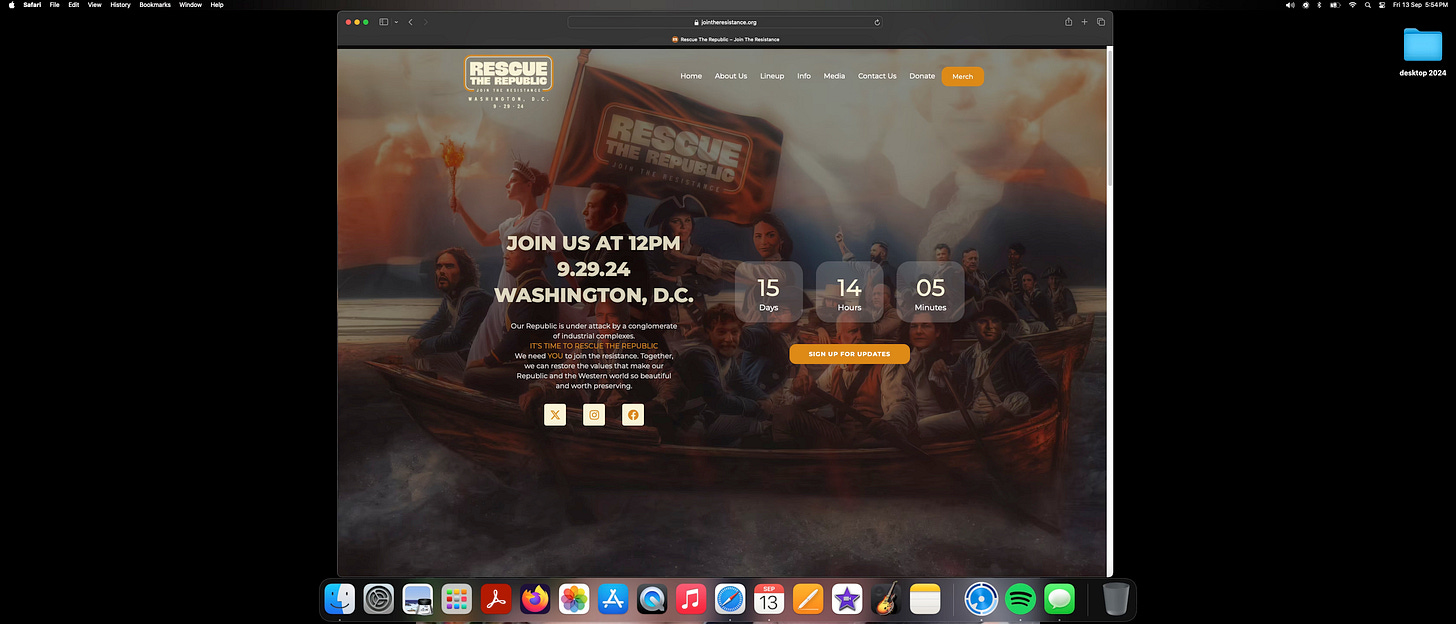Open the Edit menu
The height and width of the screenshot is (624, 1456).
coord(74,5)
